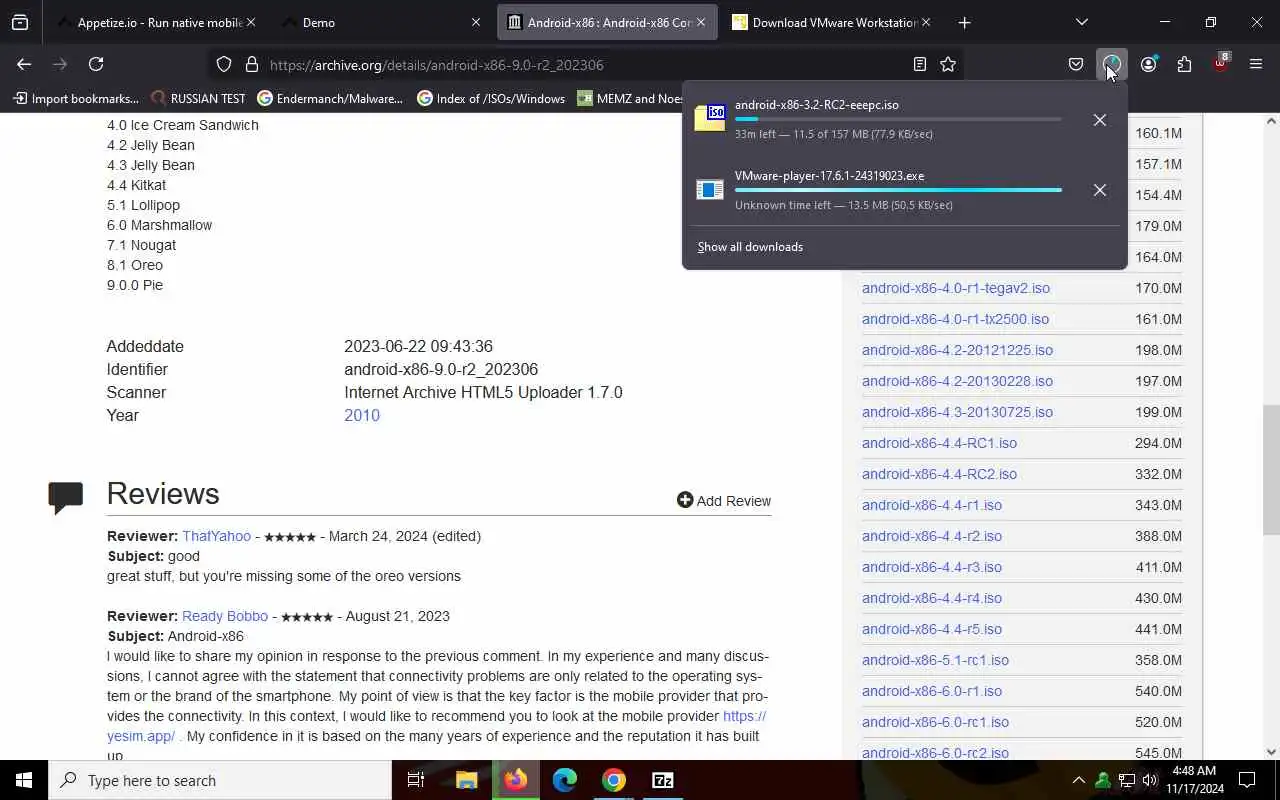The image size is (1280, 800).
Task: Show hidden system tray icons chevron
Action: point(1078,780)
